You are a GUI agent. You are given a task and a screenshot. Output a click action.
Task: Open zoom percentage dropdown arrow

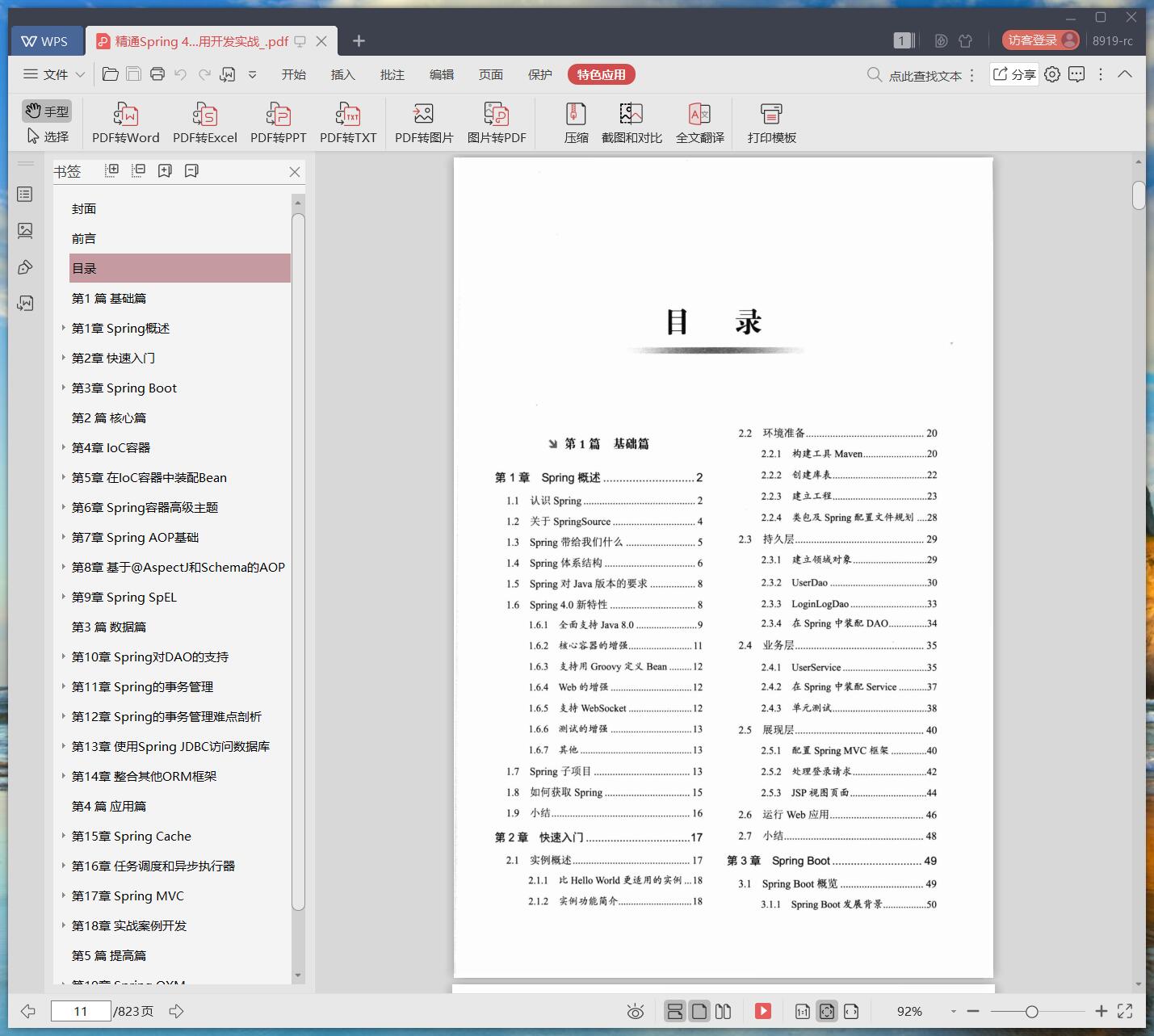click(x=953, y=1011)
